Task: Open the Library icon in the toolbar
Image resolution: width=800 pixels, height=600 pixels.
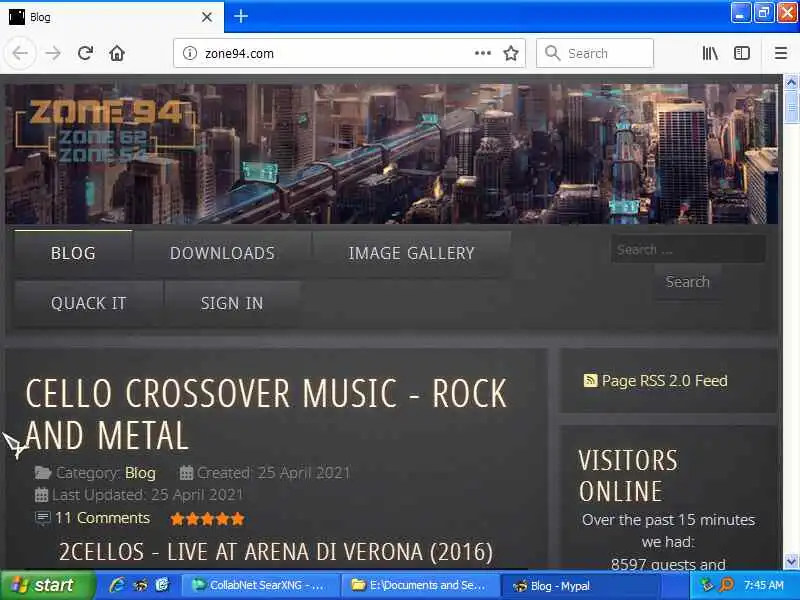Action: tap(710, 53)
